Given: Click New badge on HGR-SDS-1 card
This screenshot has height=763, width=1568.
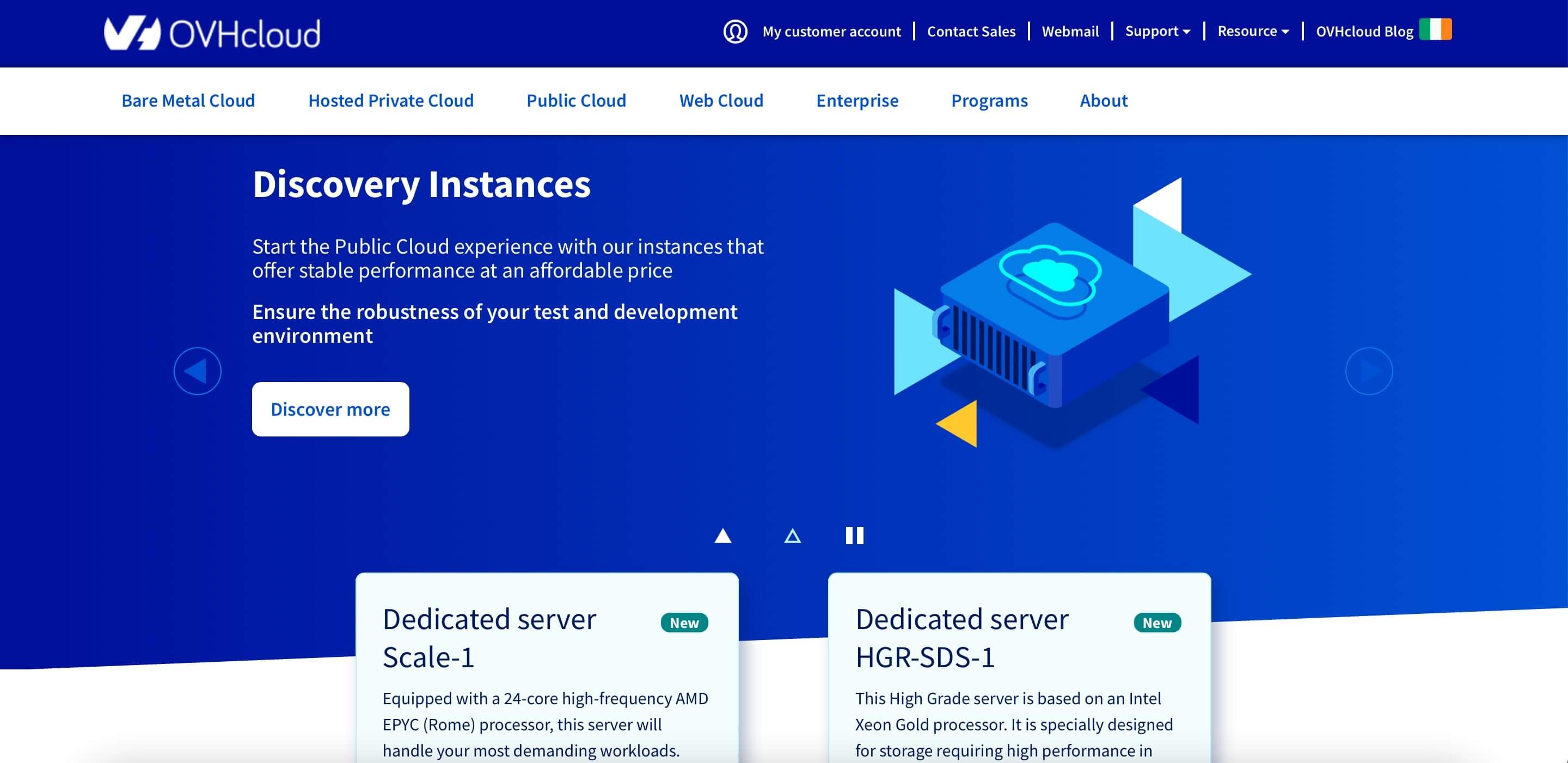Looking at the screenshot, I should click(1157, 623).
